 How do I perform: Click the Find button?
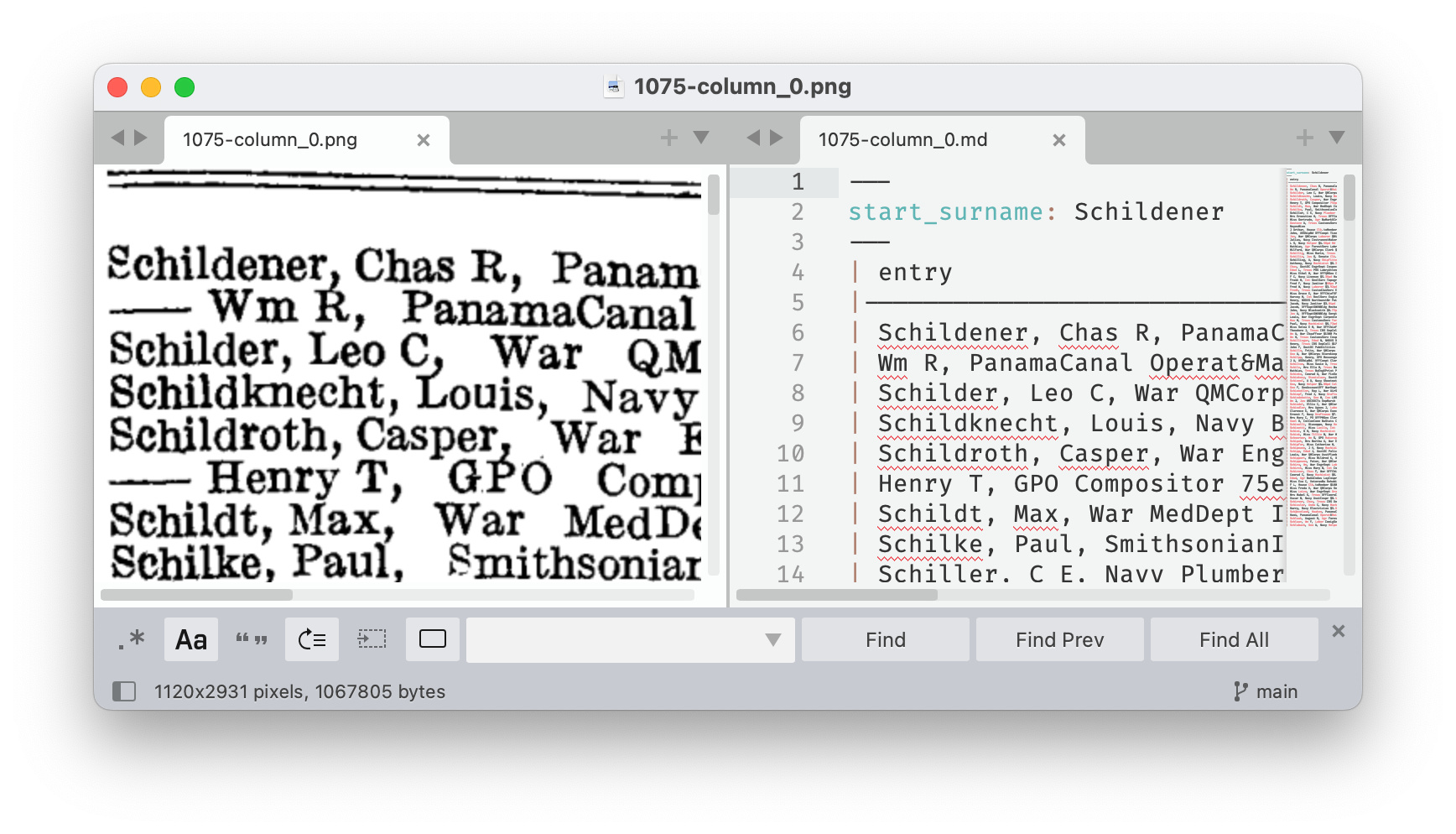click(x=885, y=639)
